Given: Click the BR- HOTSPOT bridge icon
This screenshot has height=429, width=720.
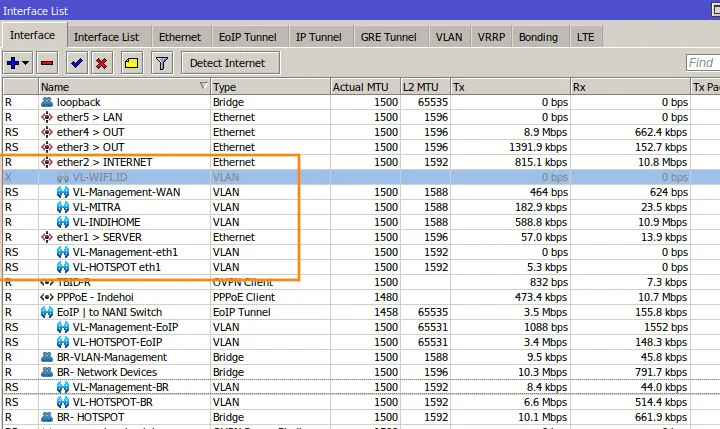Looking at the screenshot, I should coord(47,417).
